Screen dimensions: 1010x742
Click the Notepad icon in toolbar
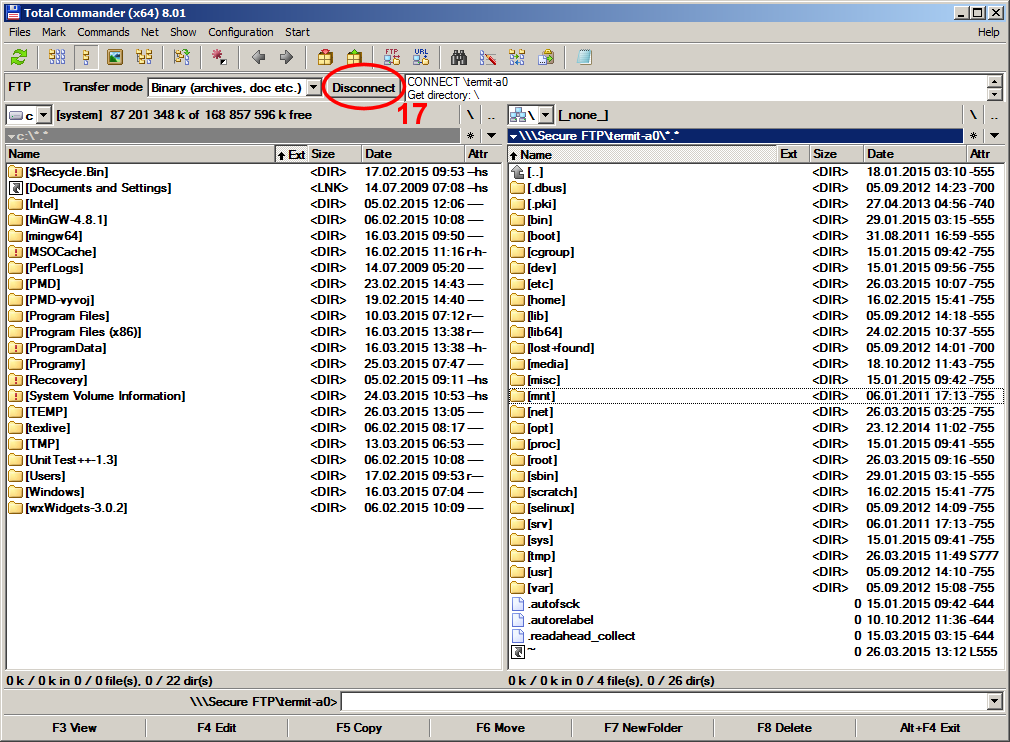(x=584, y=57)
